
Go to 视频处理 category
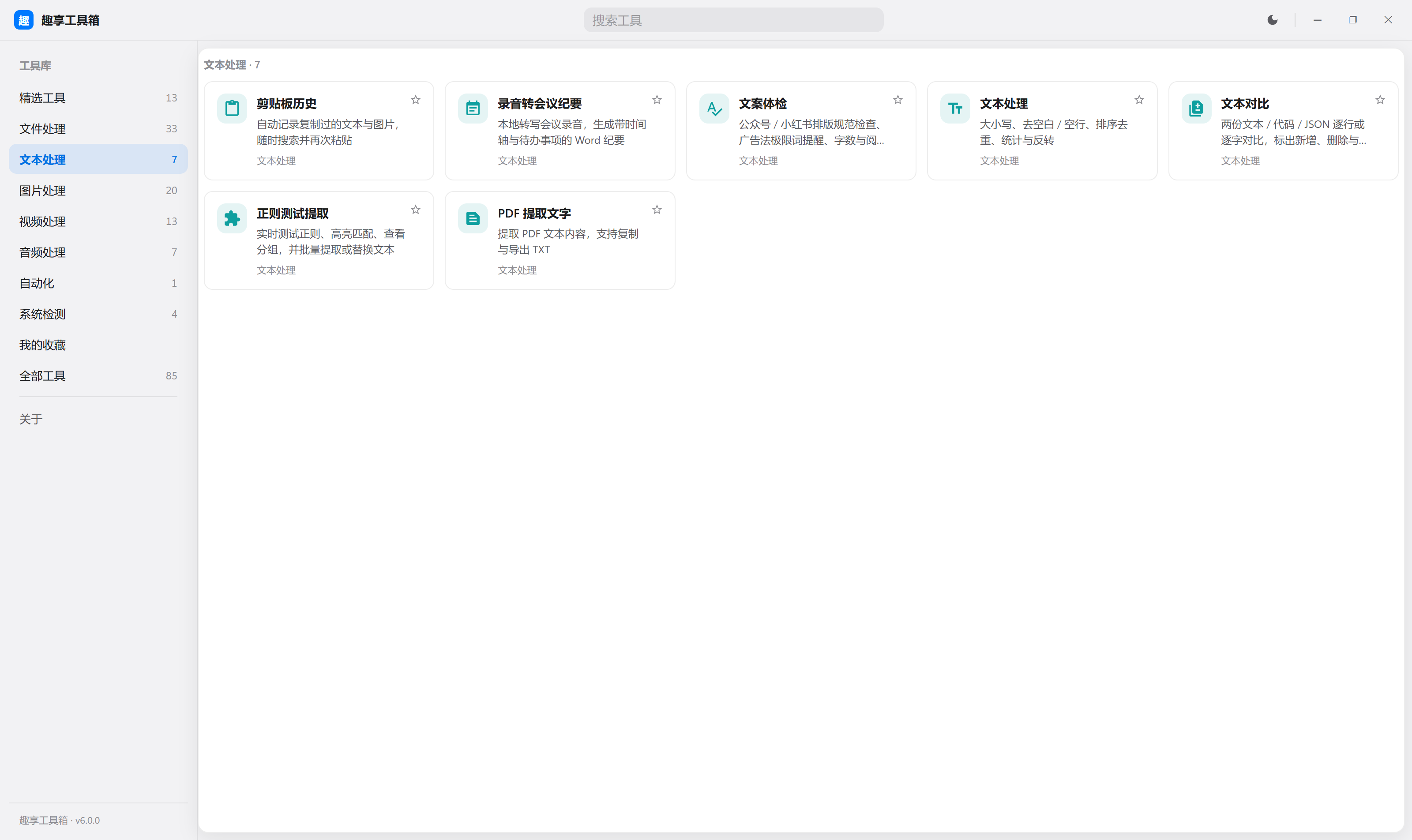98,221
